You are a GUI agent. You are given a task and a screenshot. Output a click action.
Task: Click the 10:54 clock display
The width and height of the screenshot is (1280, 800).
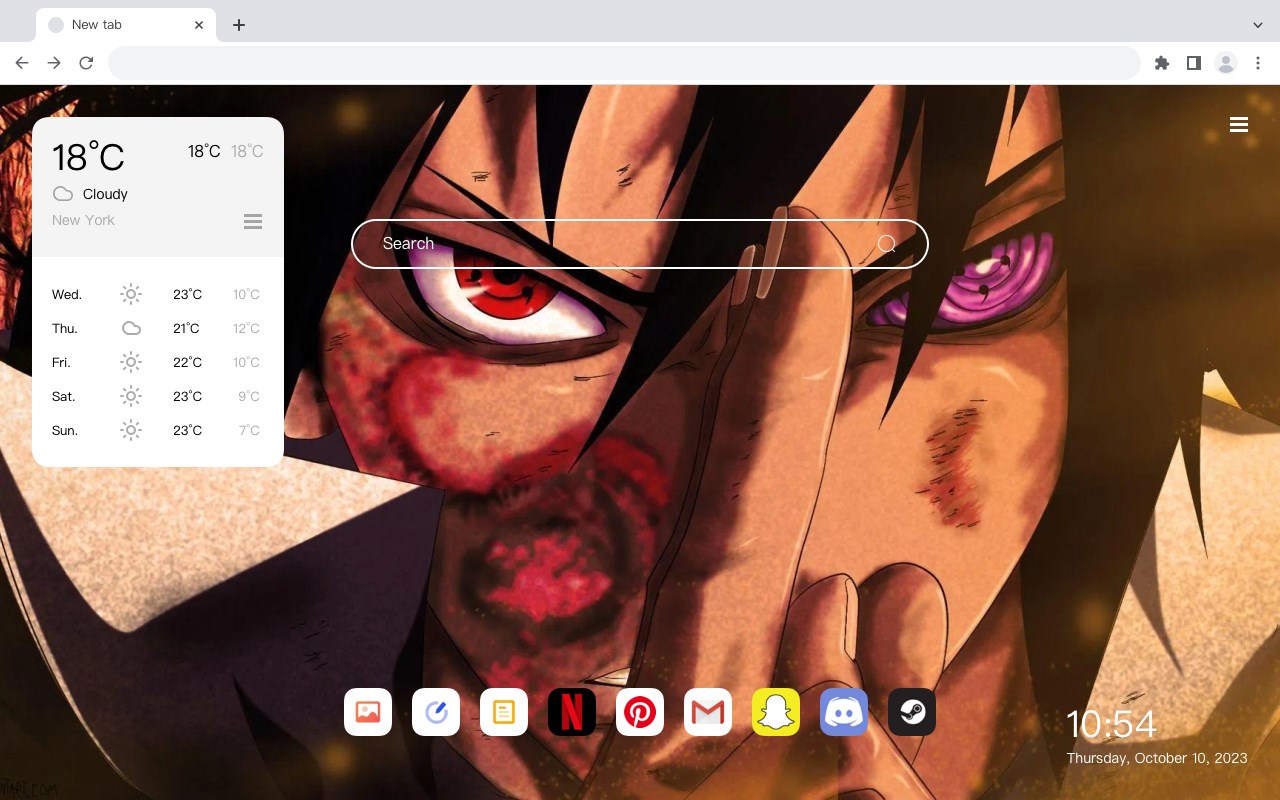point(1111,724)
